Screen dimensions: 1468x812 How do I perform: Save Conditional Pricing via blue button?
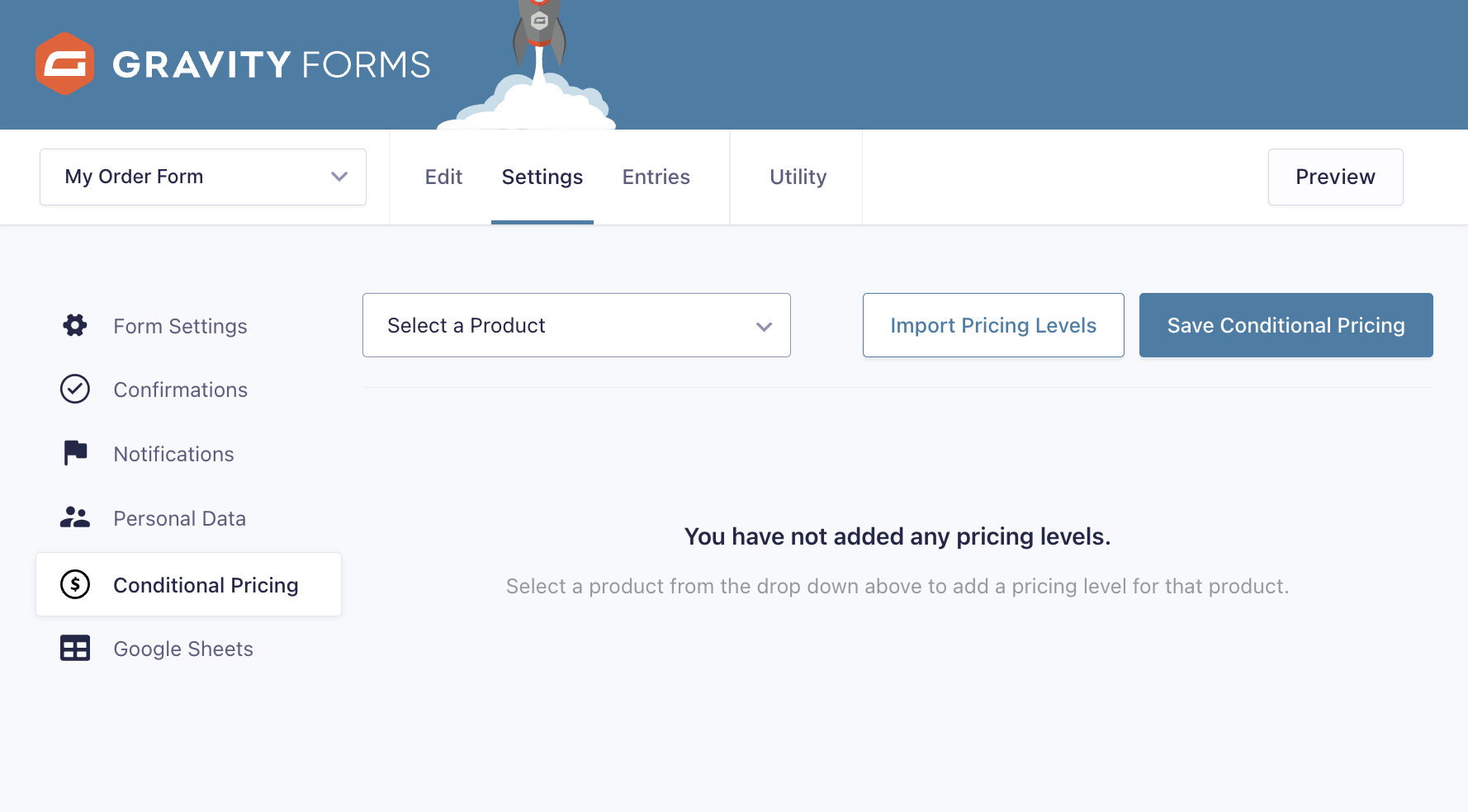click(x=1286, y=325)
